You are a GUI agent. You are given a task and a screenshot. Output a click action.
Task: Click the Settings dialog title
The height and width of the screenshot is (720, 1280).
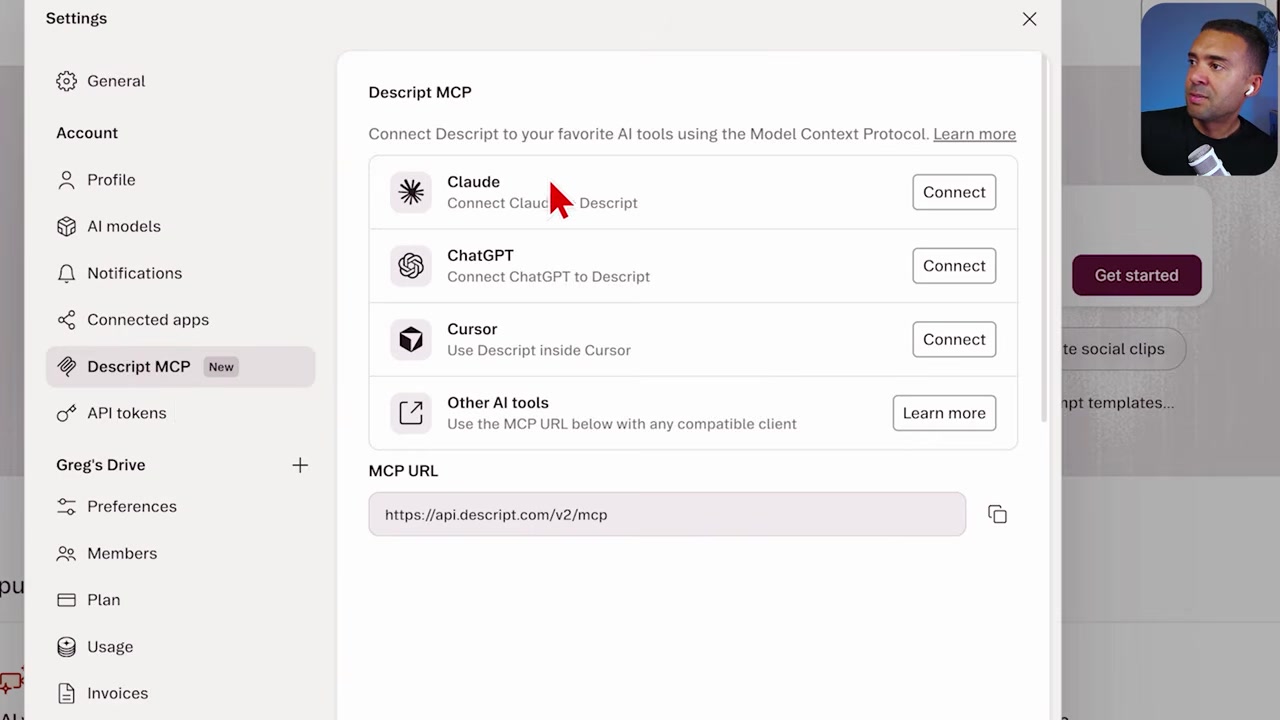[76, 18]
